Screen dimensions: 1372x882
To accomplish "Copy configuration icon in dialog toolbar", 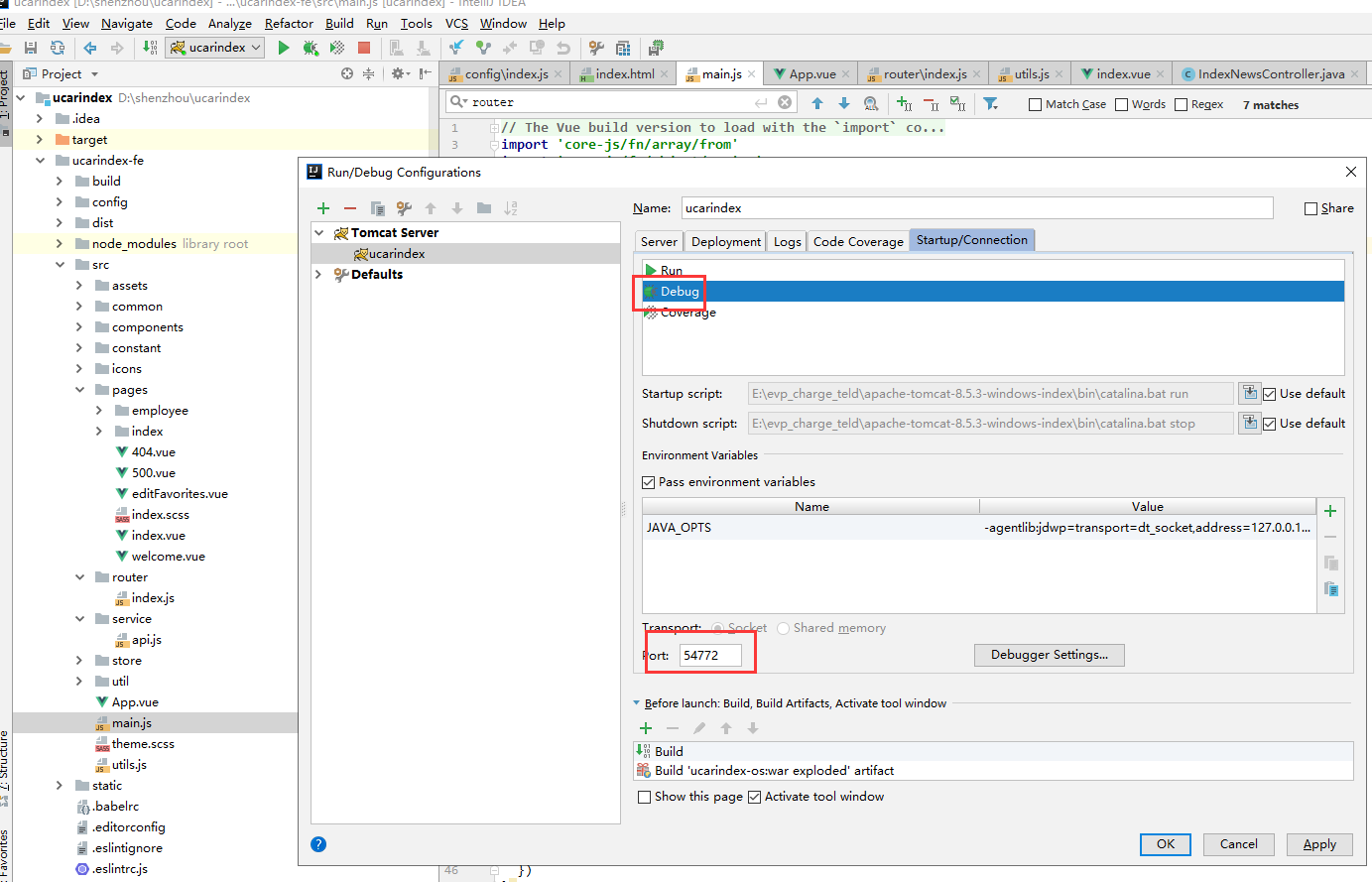I will point(377,208).
